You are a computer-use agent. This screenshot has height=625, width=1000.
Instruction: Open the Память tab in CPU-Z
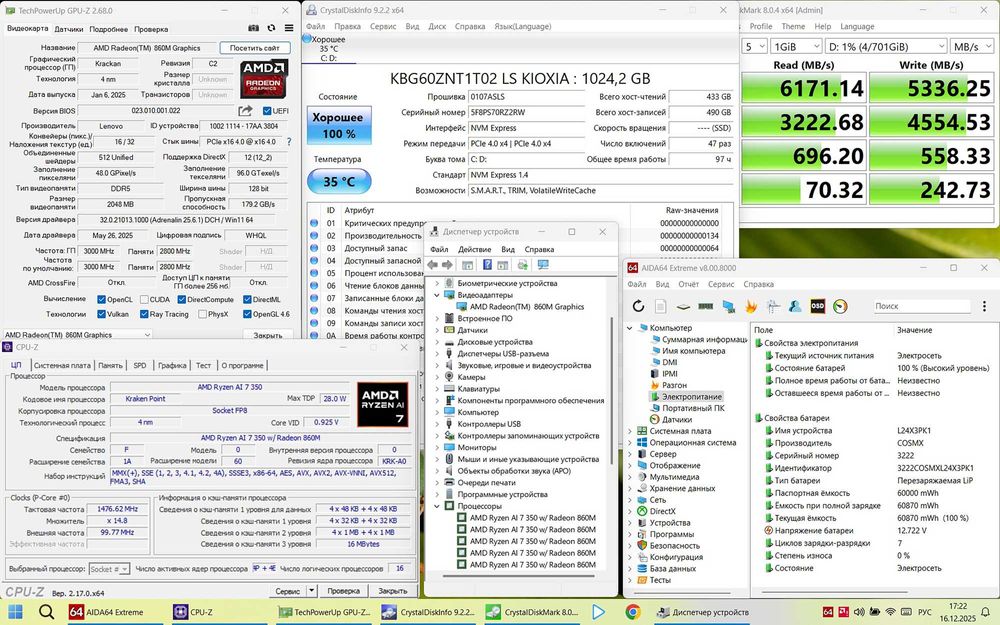pyautogui.click(x=110, y=365)
